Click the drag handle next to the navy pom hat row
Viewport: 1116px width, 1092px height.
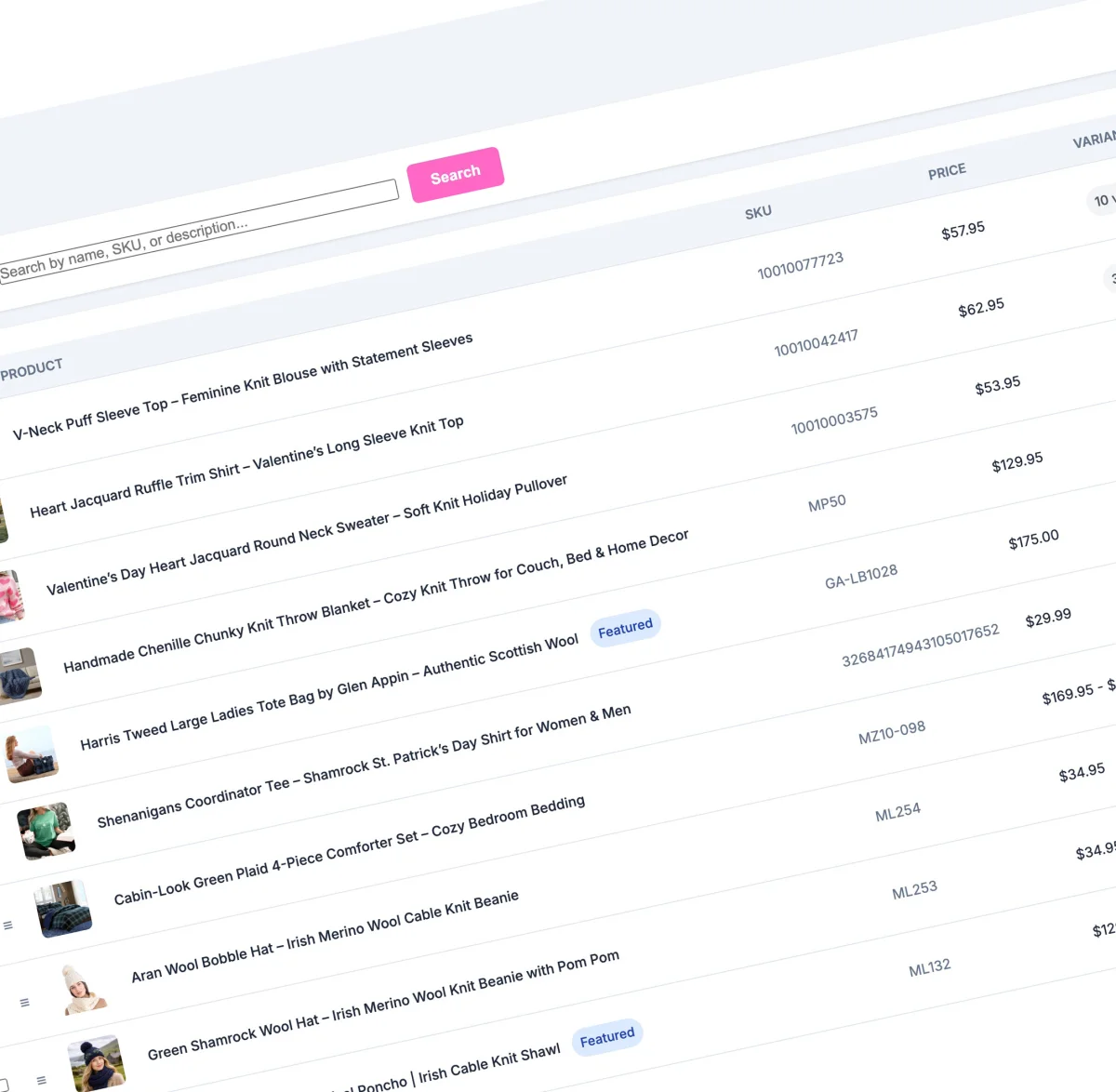pos(43,1079)
